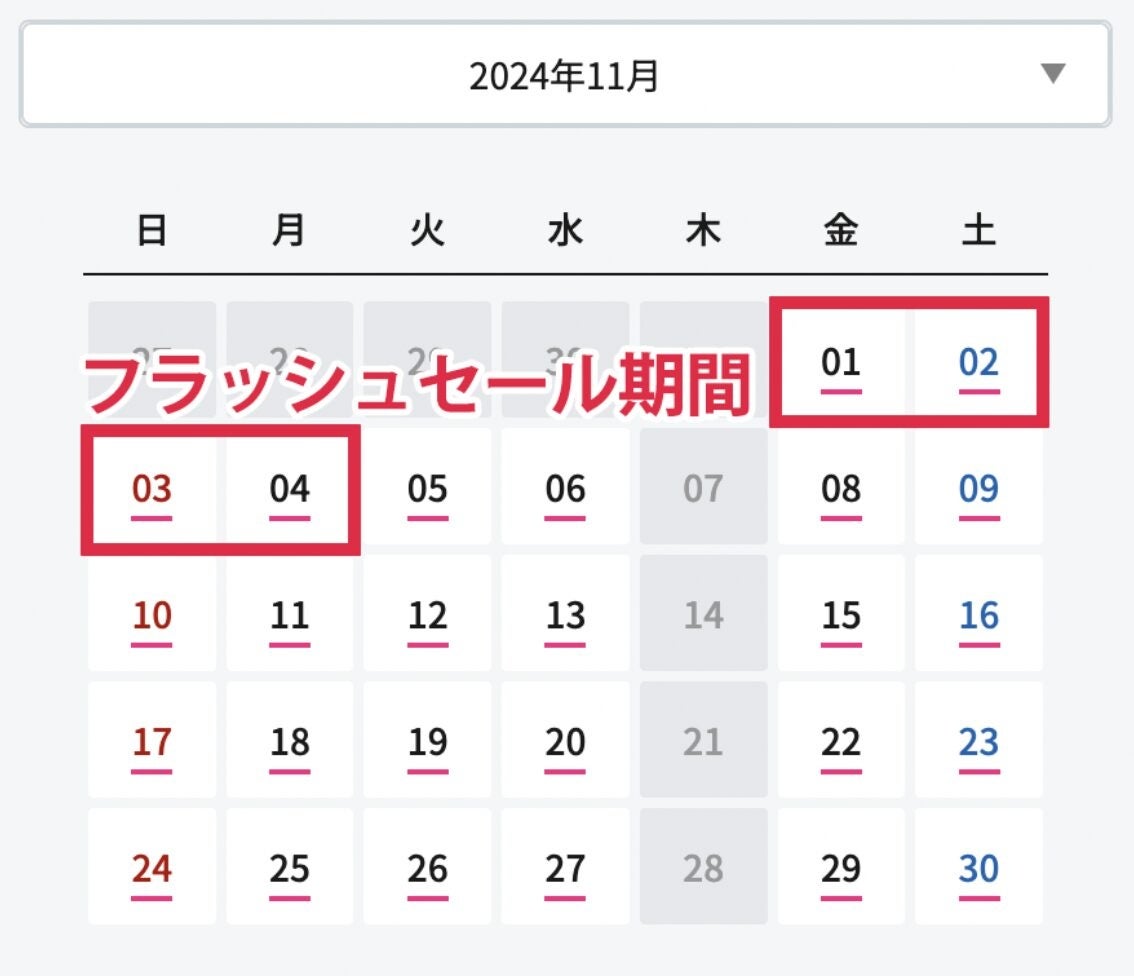
Task: Choose Friday November 22
Action: pyautogui.click(x=841, y=742)
